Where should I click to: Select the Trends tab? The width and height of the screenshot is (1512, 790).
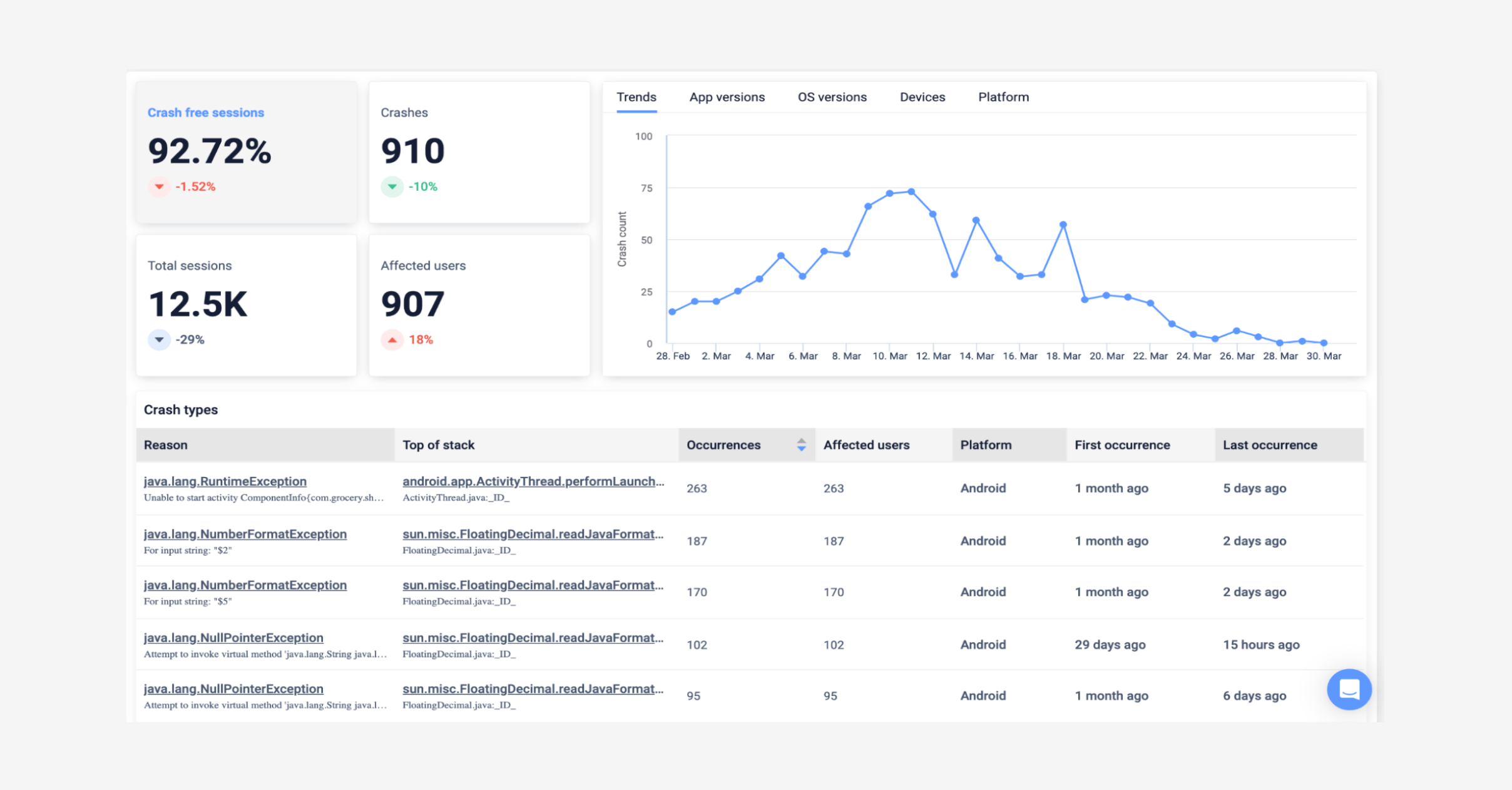(x=636, y=97)
